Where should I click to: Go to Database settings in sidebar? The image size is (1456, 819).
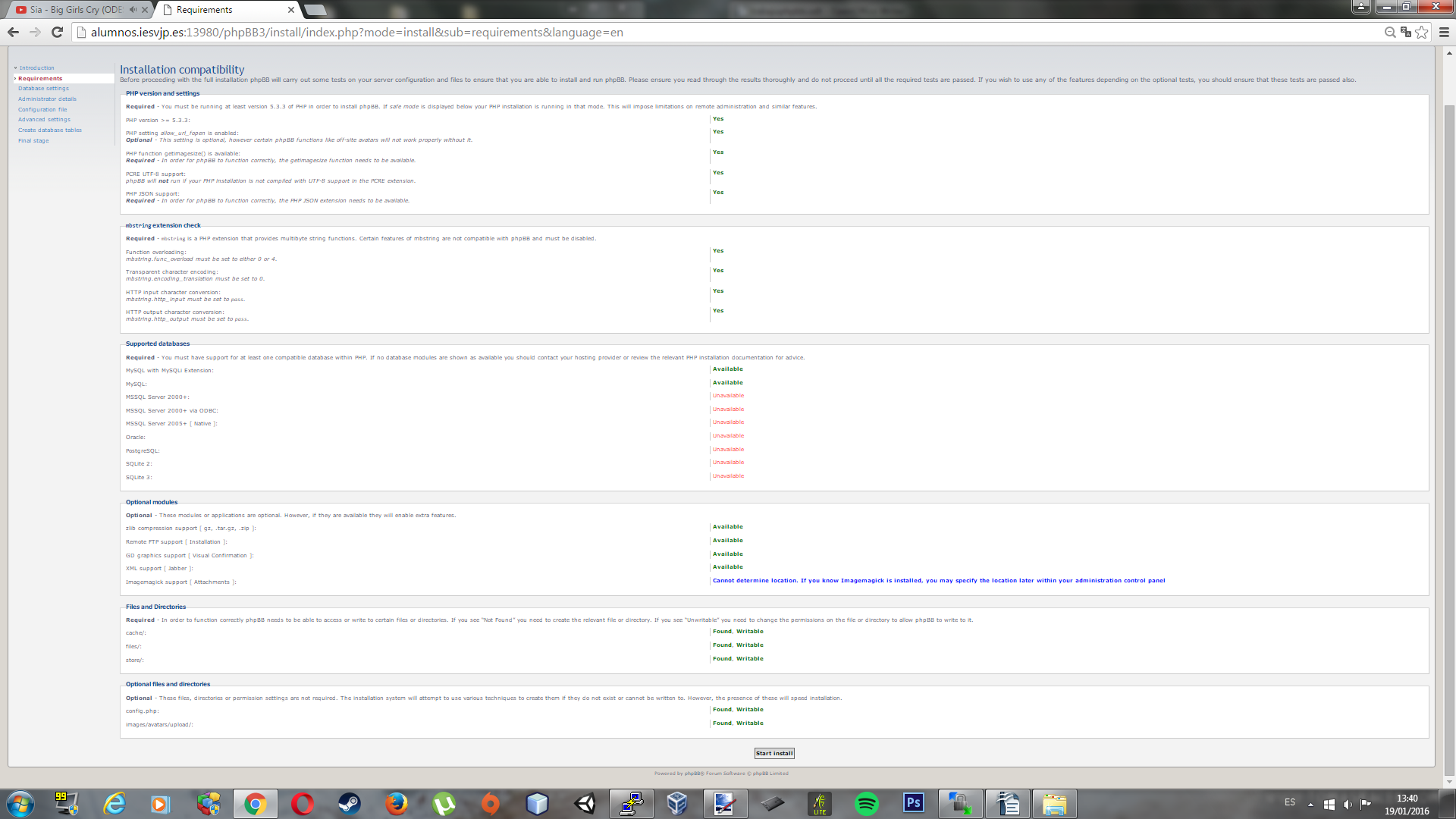tap(43, 89)
